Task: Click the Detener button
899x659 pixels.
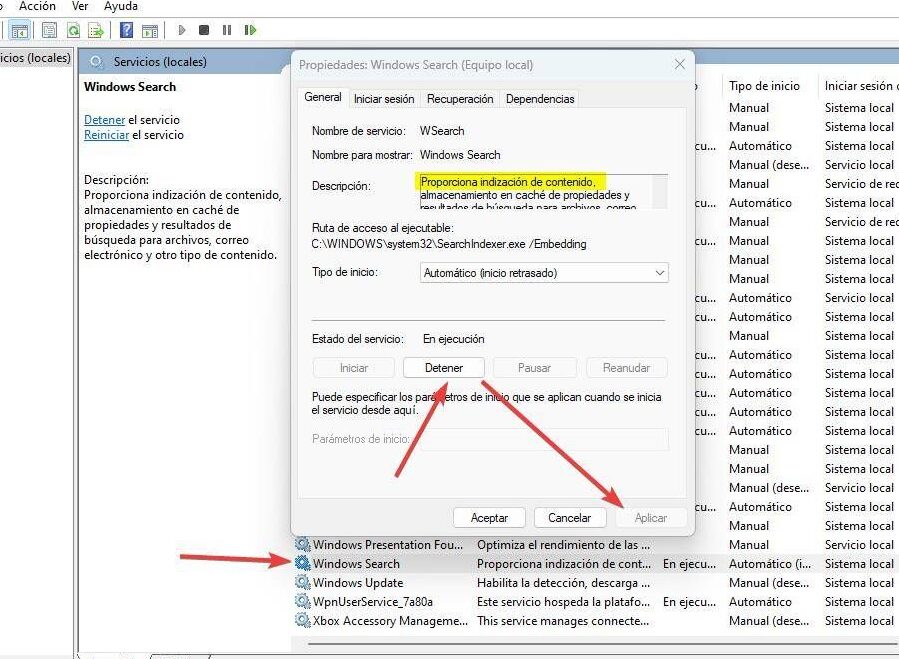Action: [x=443, y=367]
